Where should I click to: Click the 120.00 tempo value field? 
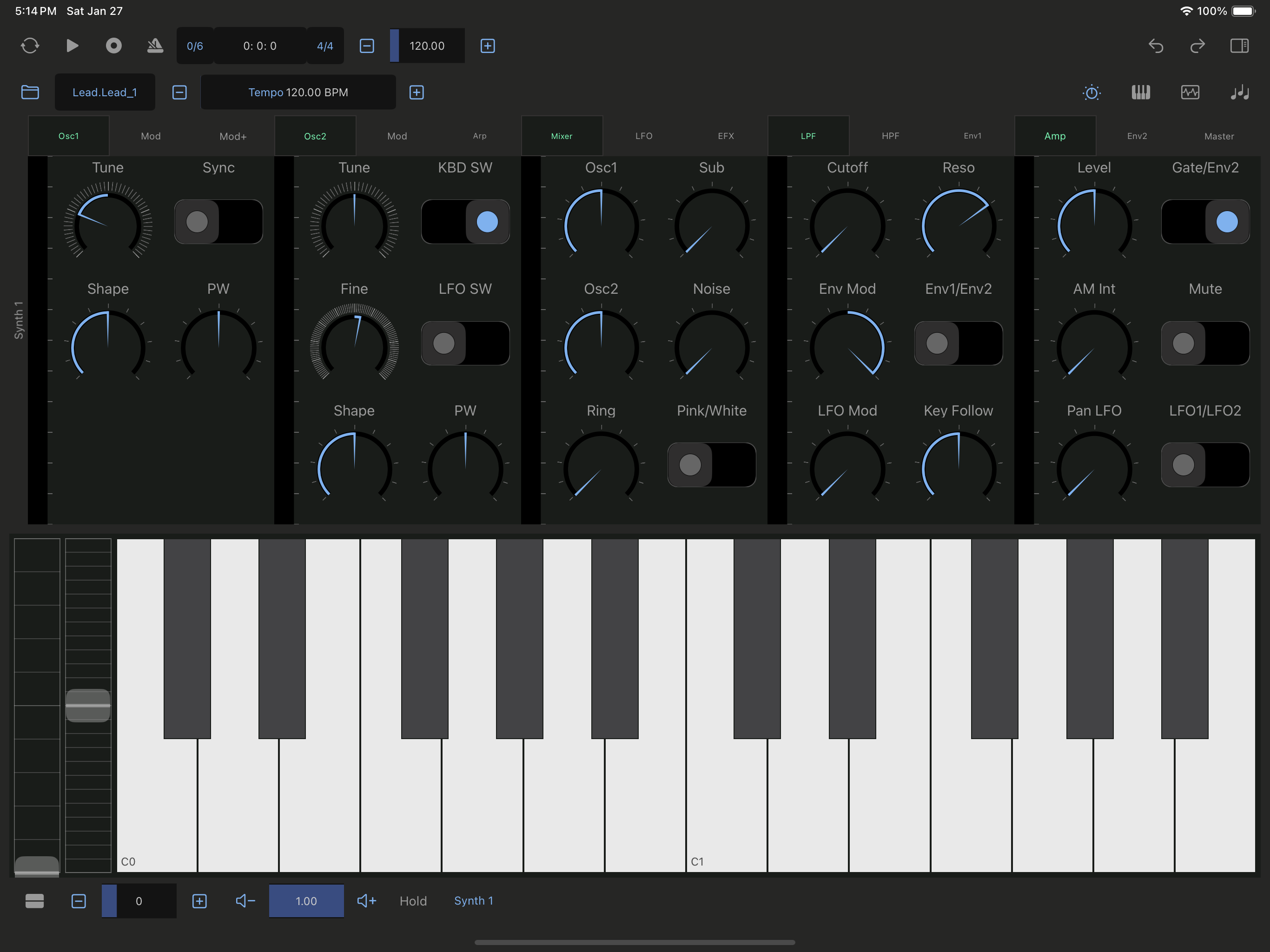click(x=427, y=46)
